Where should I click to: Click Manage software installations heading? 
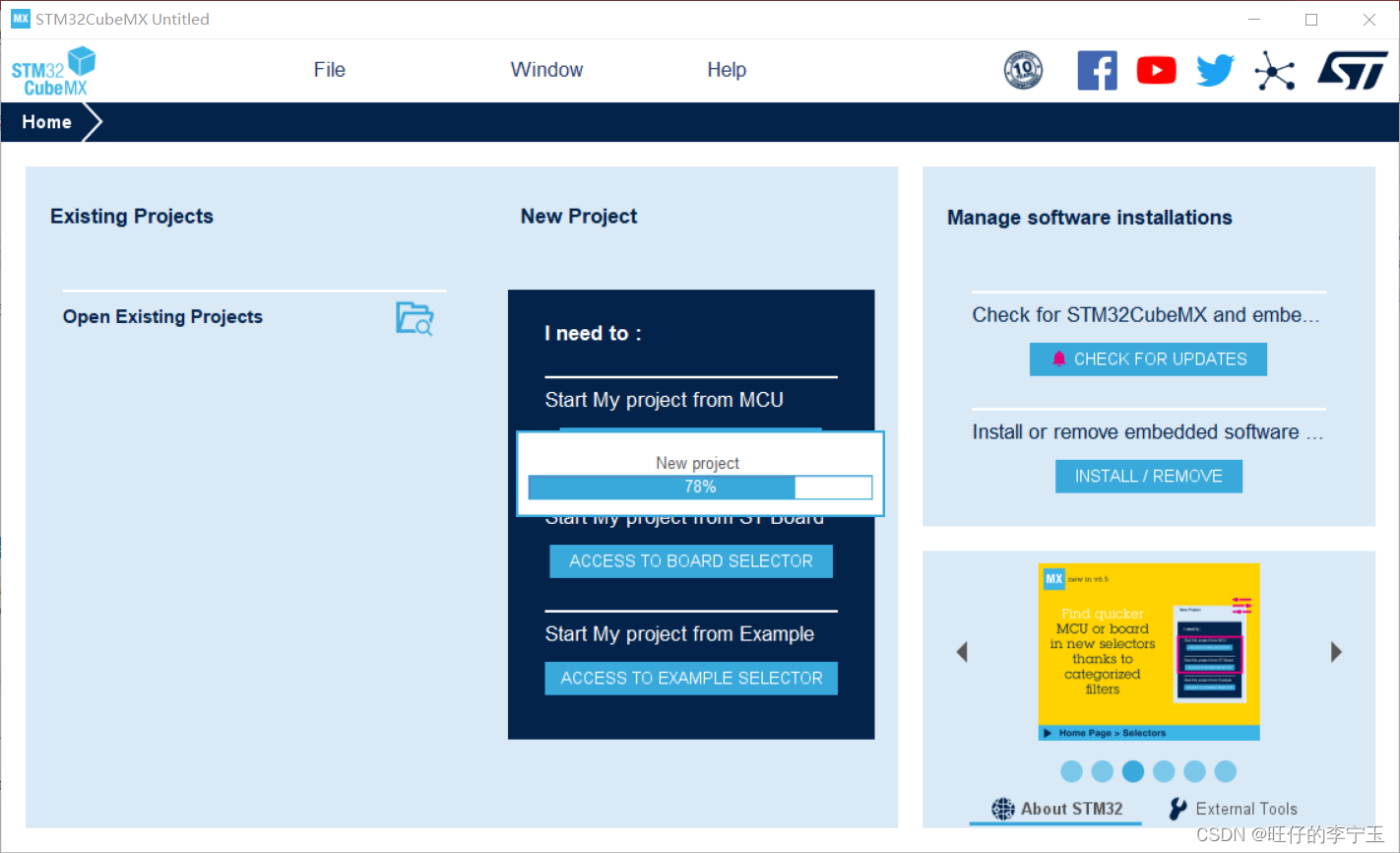[x=1090, y=218]
